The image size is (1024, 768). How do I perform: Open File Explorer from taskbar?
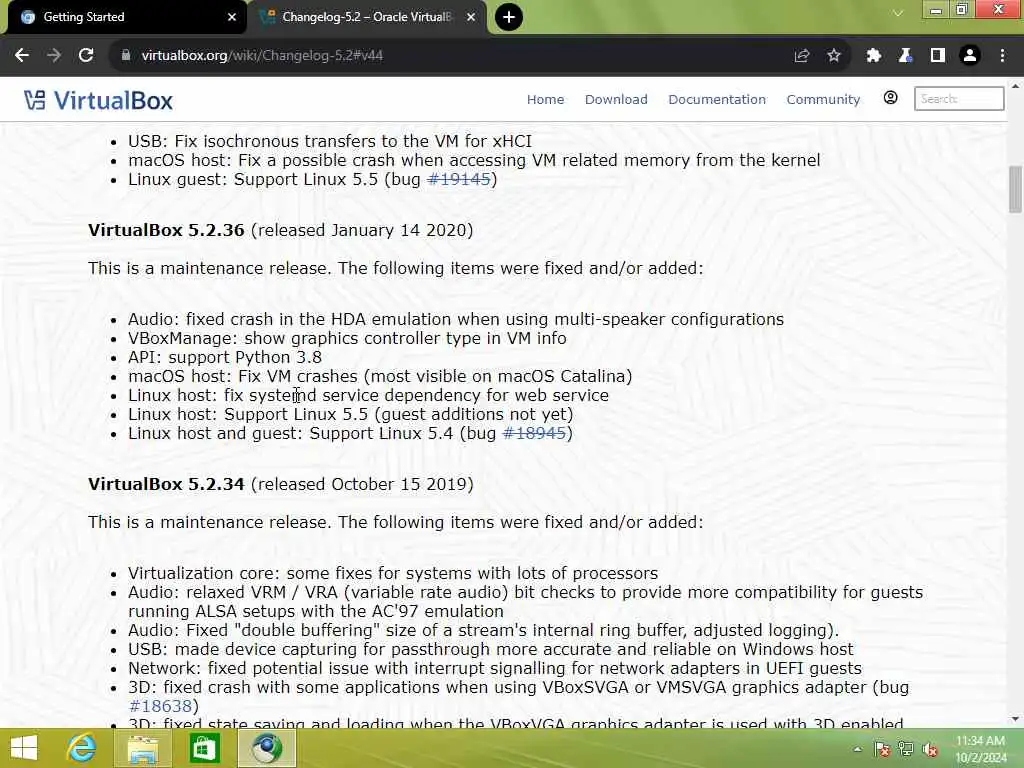click(x=142, y=748)
